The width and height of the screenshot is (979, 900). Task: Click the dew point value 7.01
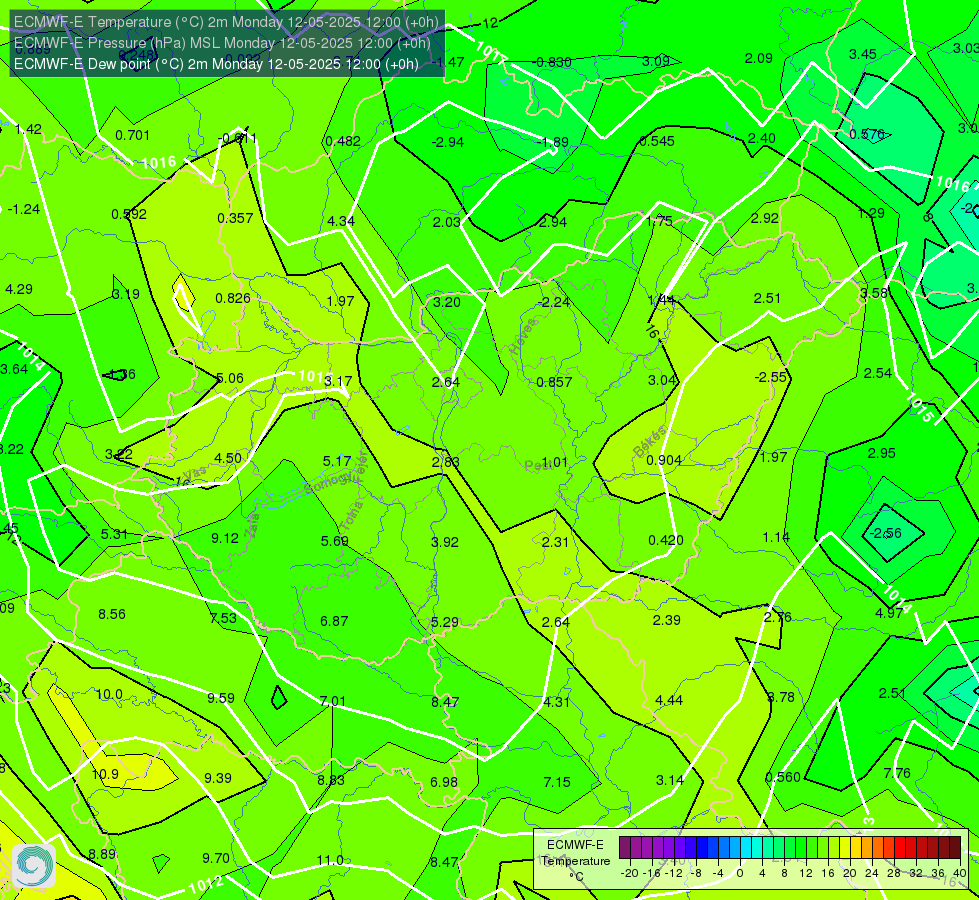tap(333, 701)
